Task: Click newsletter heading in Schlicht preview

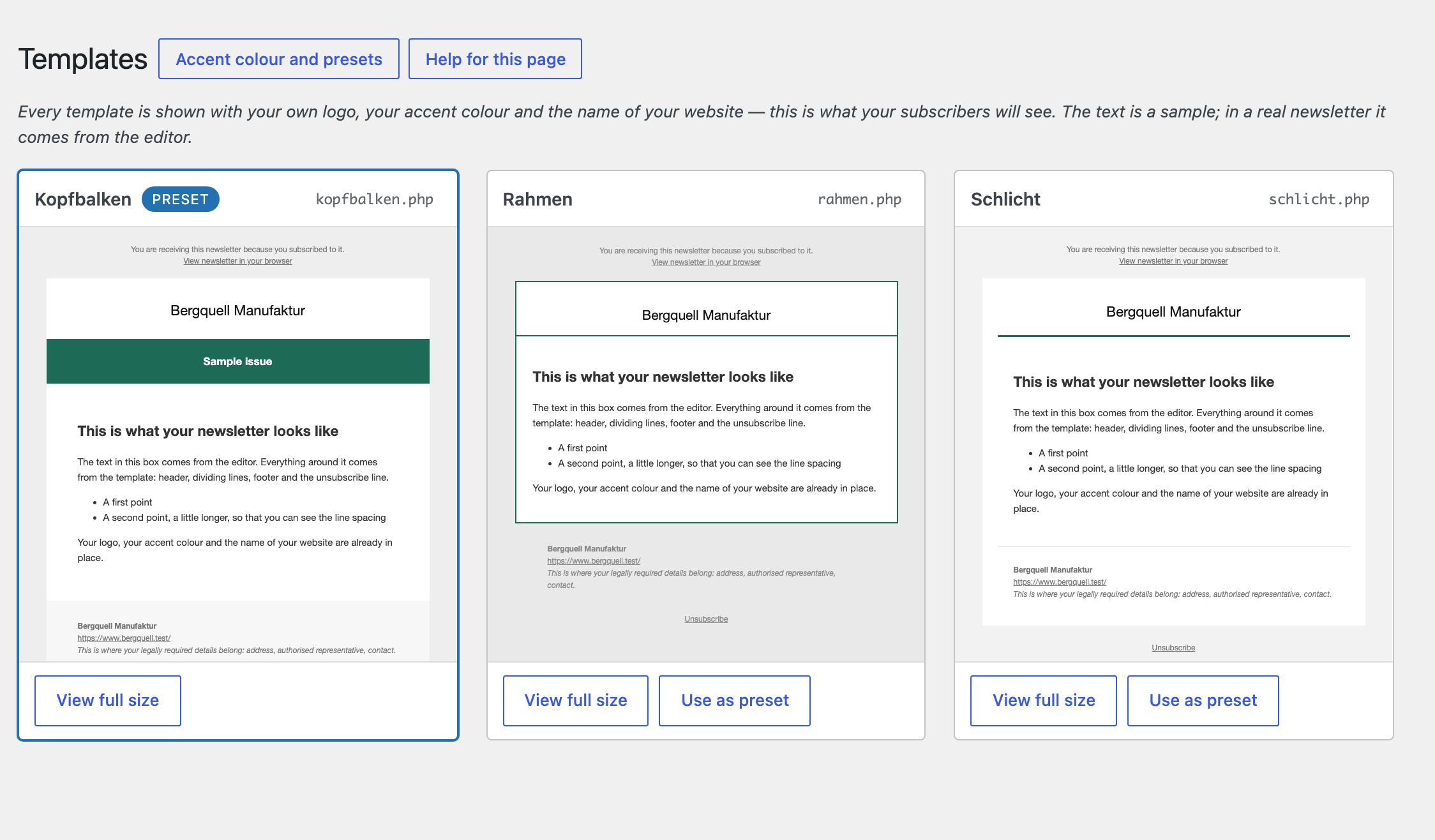Action: pyautogui.click(x=1144, y=382)
